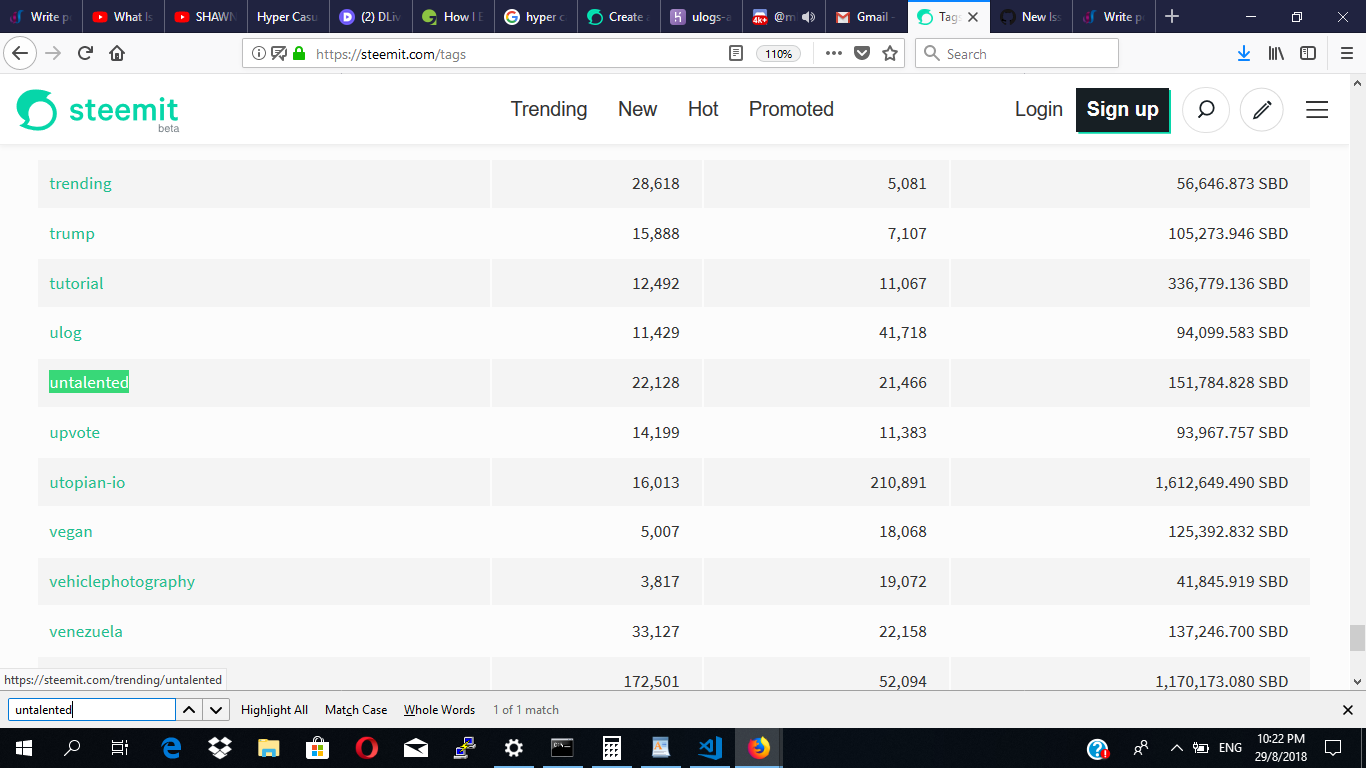Image resolution: width=1366 pixels, height=768 pixels.
Task: Open the Windows action center icon
Action: pos(1332,747)
